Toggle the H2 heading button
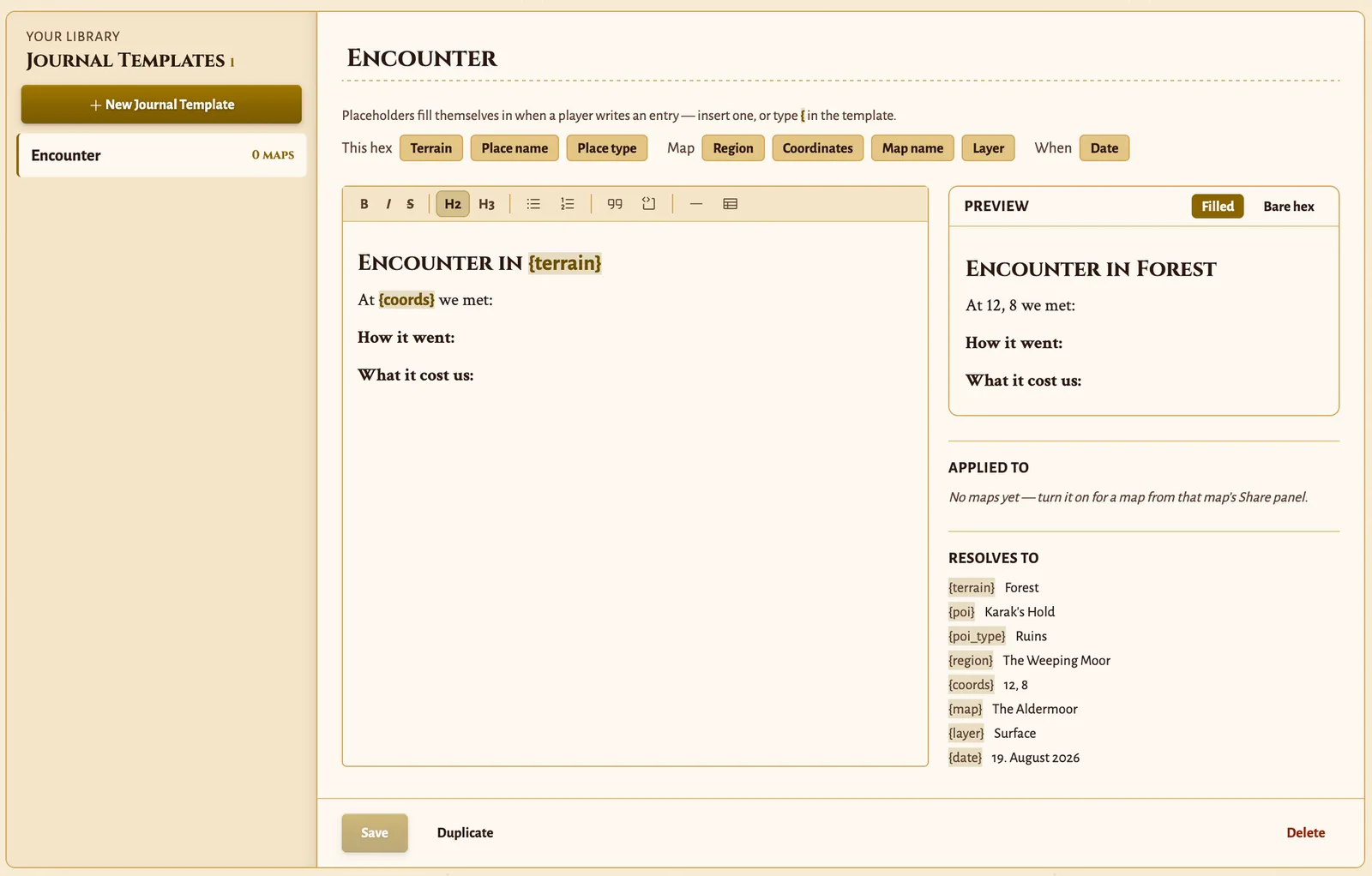 [453, 204]
